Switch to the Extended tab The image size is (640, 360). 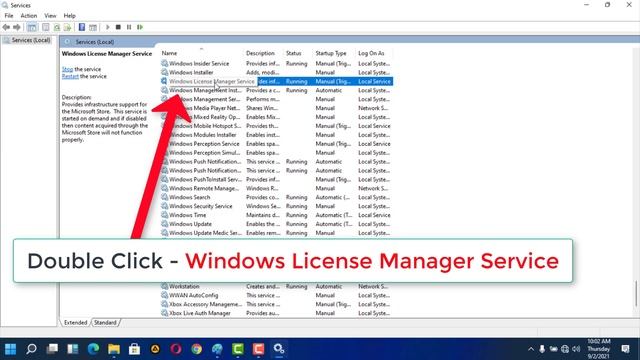76,322
